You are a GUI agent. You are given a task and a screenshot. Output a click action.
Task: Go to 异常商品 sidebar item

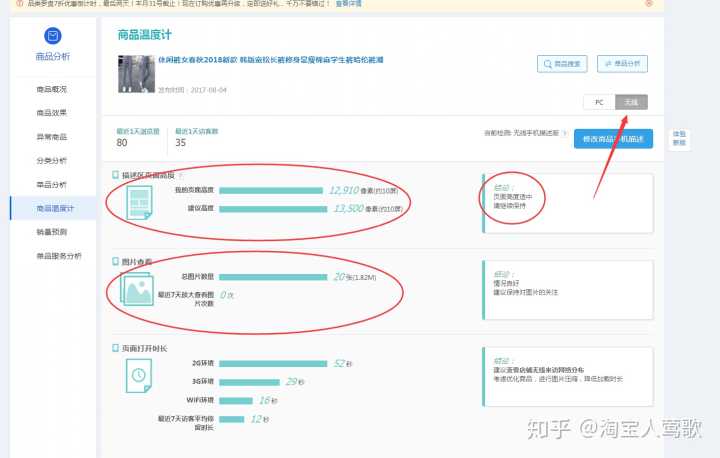pos(52,137)
